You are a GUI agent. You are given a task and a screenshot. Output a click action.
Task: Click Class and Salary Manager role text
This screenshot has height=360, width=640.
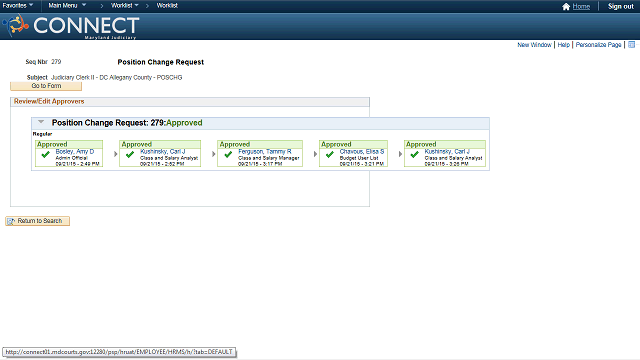(x=269, y=158)
